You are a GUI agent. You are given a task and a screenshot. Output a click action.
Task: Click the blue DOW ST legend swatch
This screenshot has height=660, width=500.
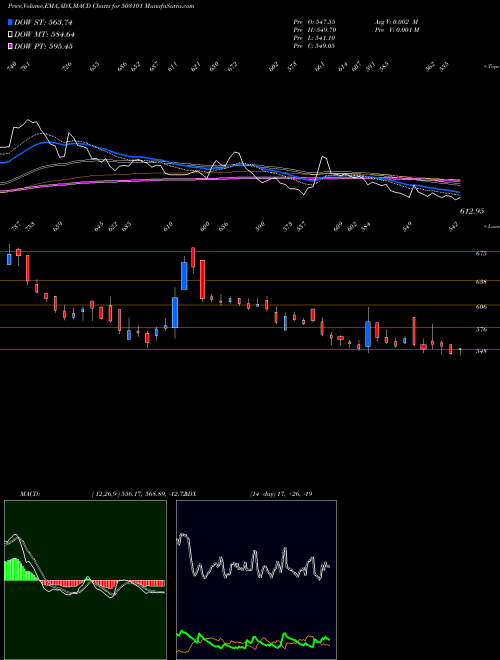click(10, 22)
